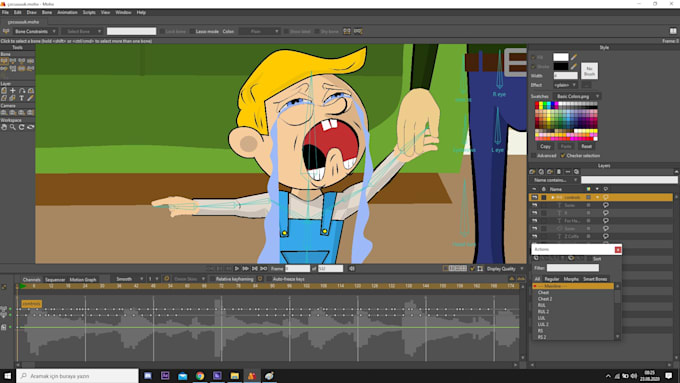Click the Copy style button
Image resolution: width=680 pixels, height=383 pixels.
tap(545, 147)
